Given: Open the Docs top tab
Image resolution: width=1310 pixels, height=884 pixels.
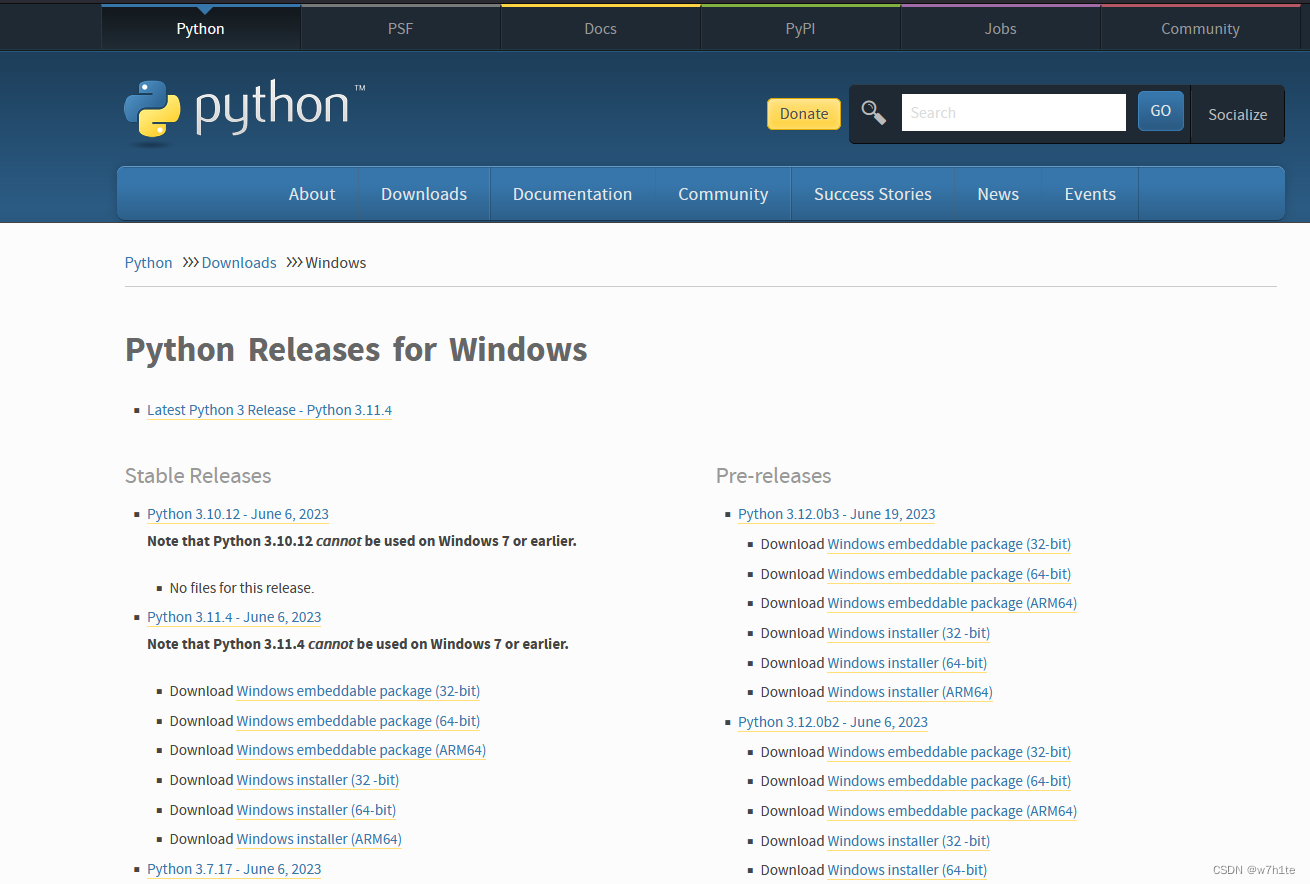Looking at the screenshot, I should pos(600,28).
